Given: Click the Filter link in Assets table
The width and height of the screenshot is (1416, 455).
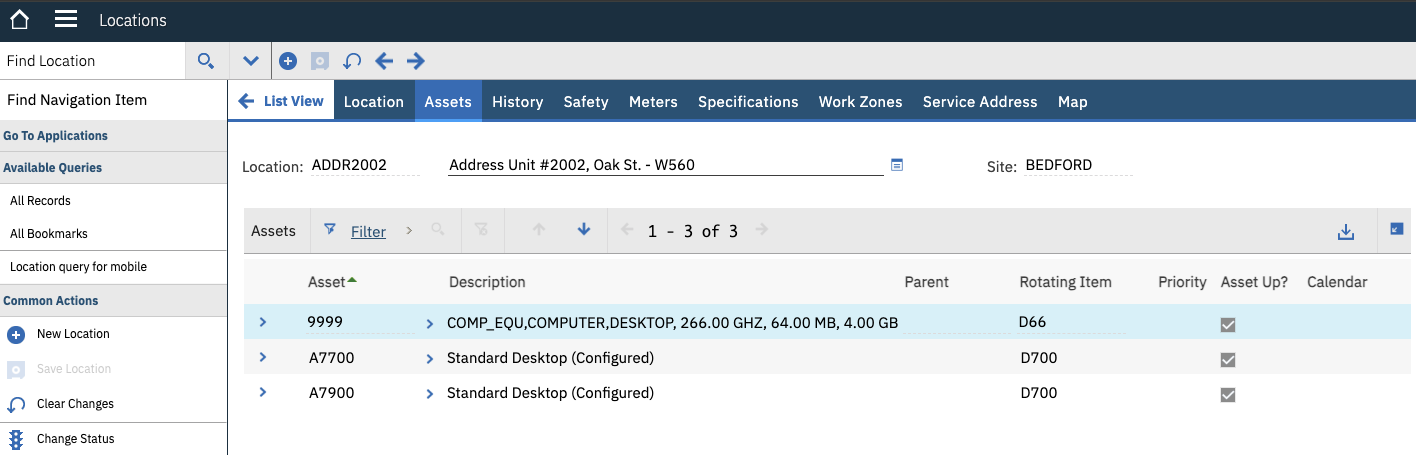Looking at the screenshot, I should pos(368,232).
